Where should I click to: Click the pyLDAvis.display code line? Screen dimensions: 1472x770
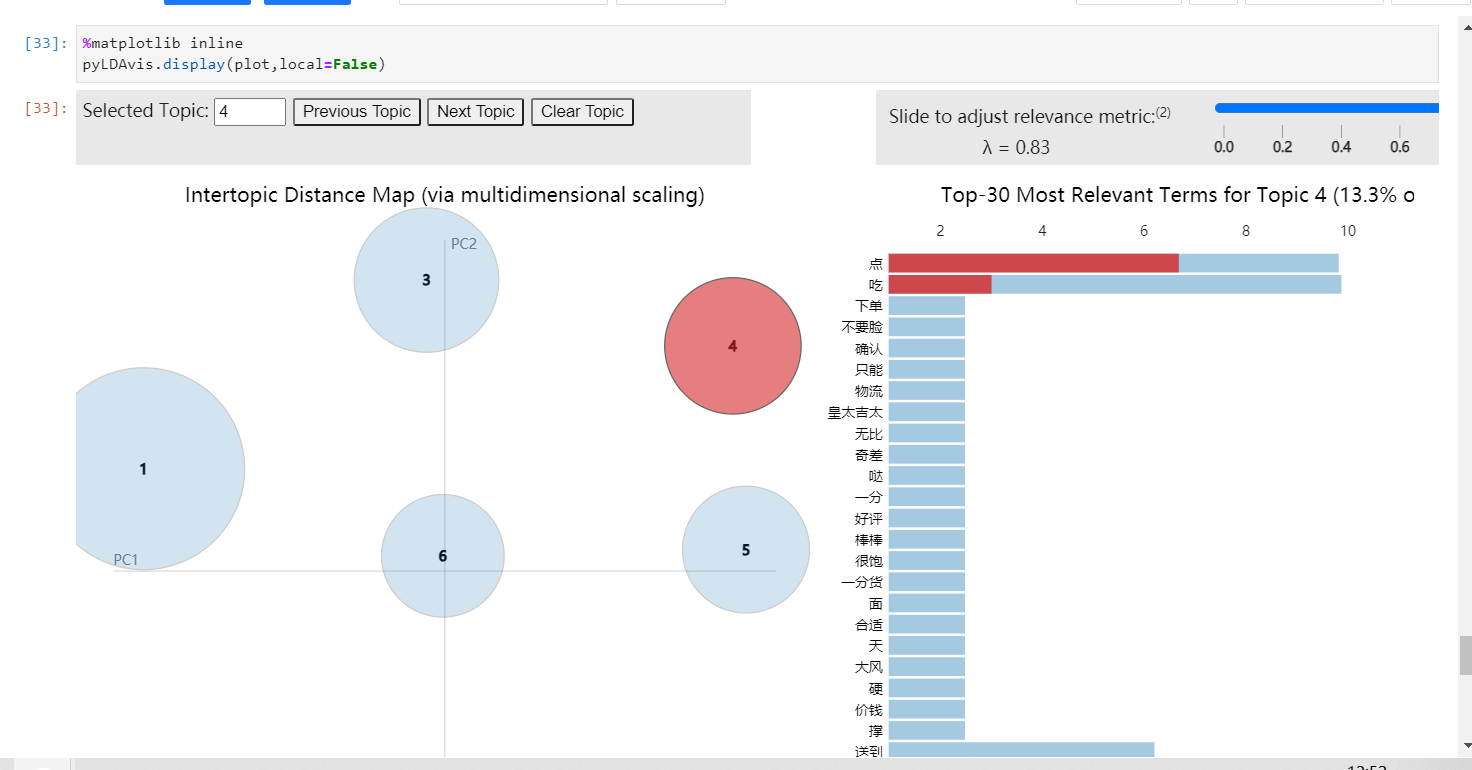click(234, 64)
